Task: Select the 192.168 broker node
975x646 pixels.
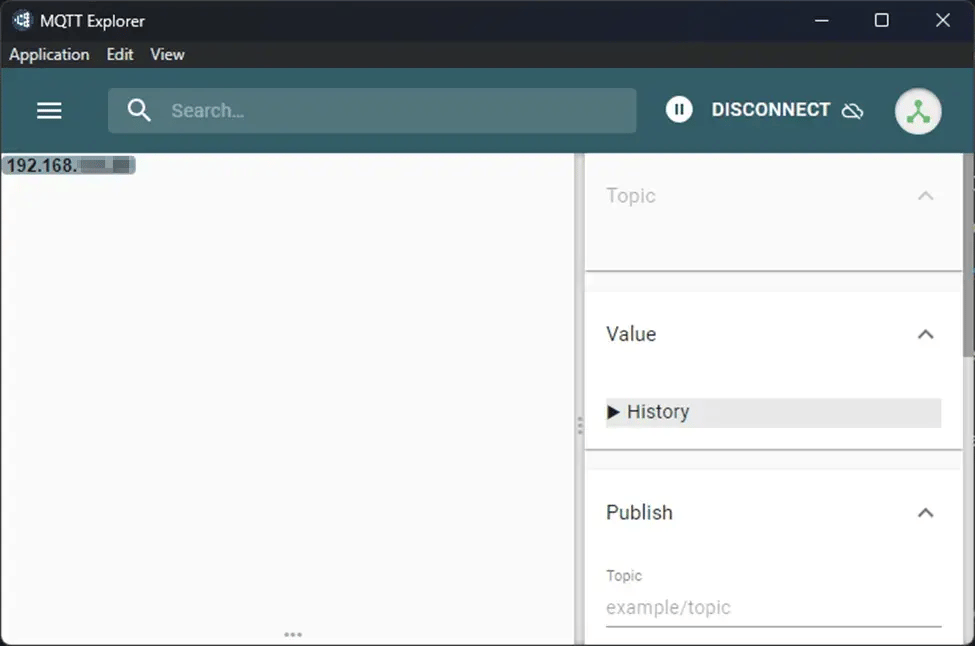Action: 69,165
